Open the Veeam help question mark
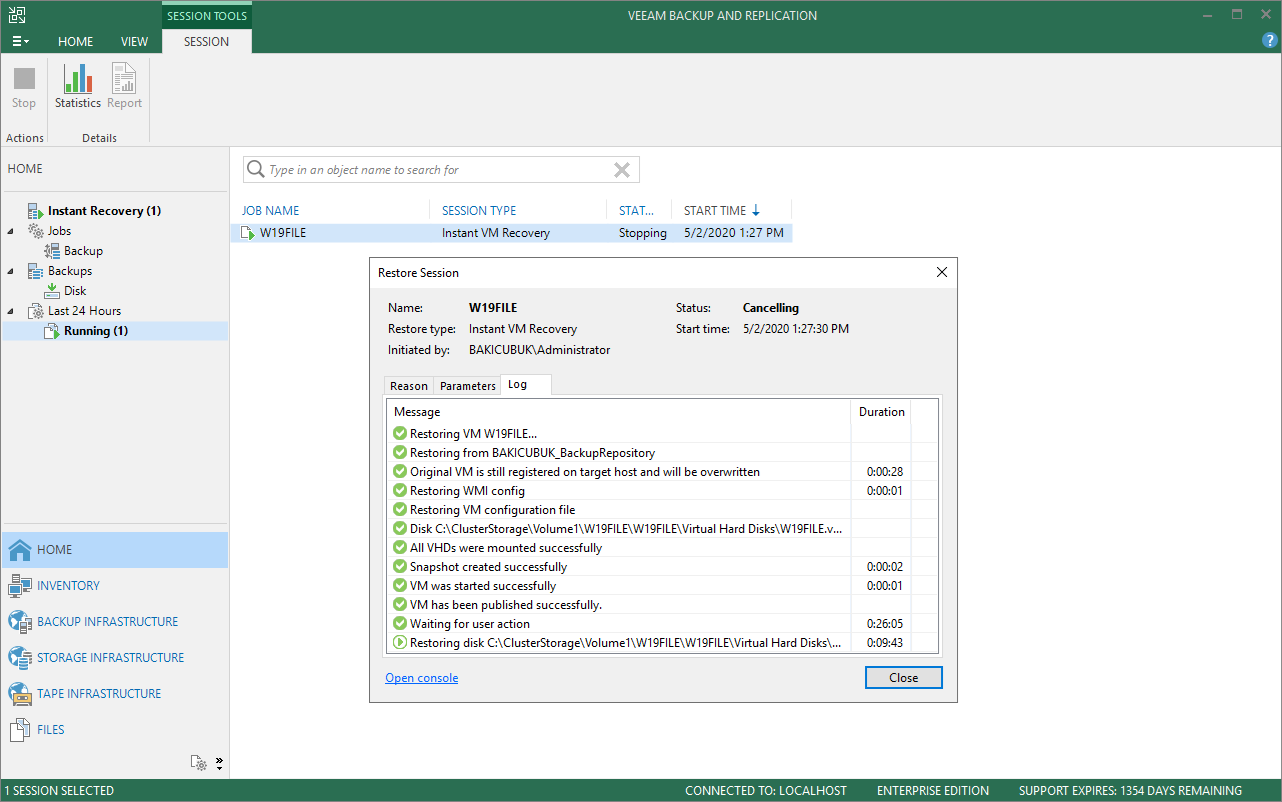This screenshot has width=1282, height=802. pos(1270,41)
